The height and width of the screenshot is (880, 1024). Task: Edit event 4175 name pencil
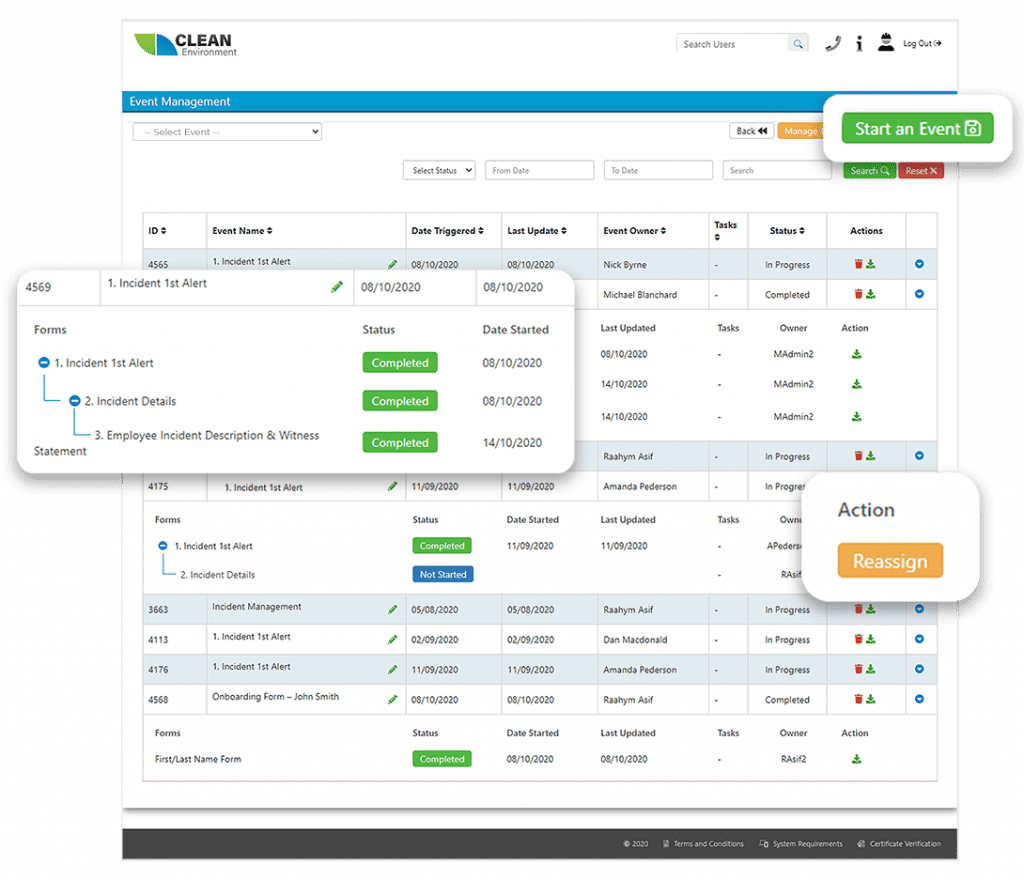click(392, 486)
